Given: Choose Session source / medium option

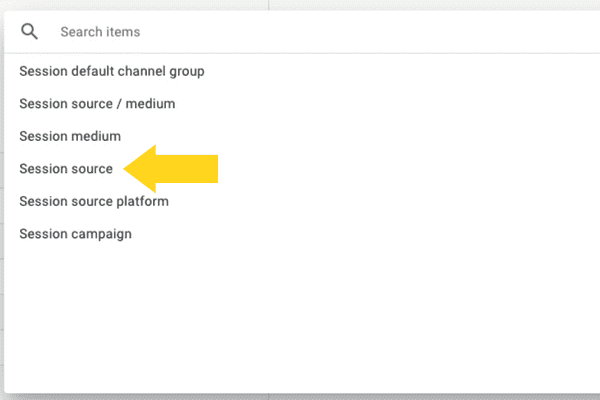Looking at the screenshot, I should point(97,104).
